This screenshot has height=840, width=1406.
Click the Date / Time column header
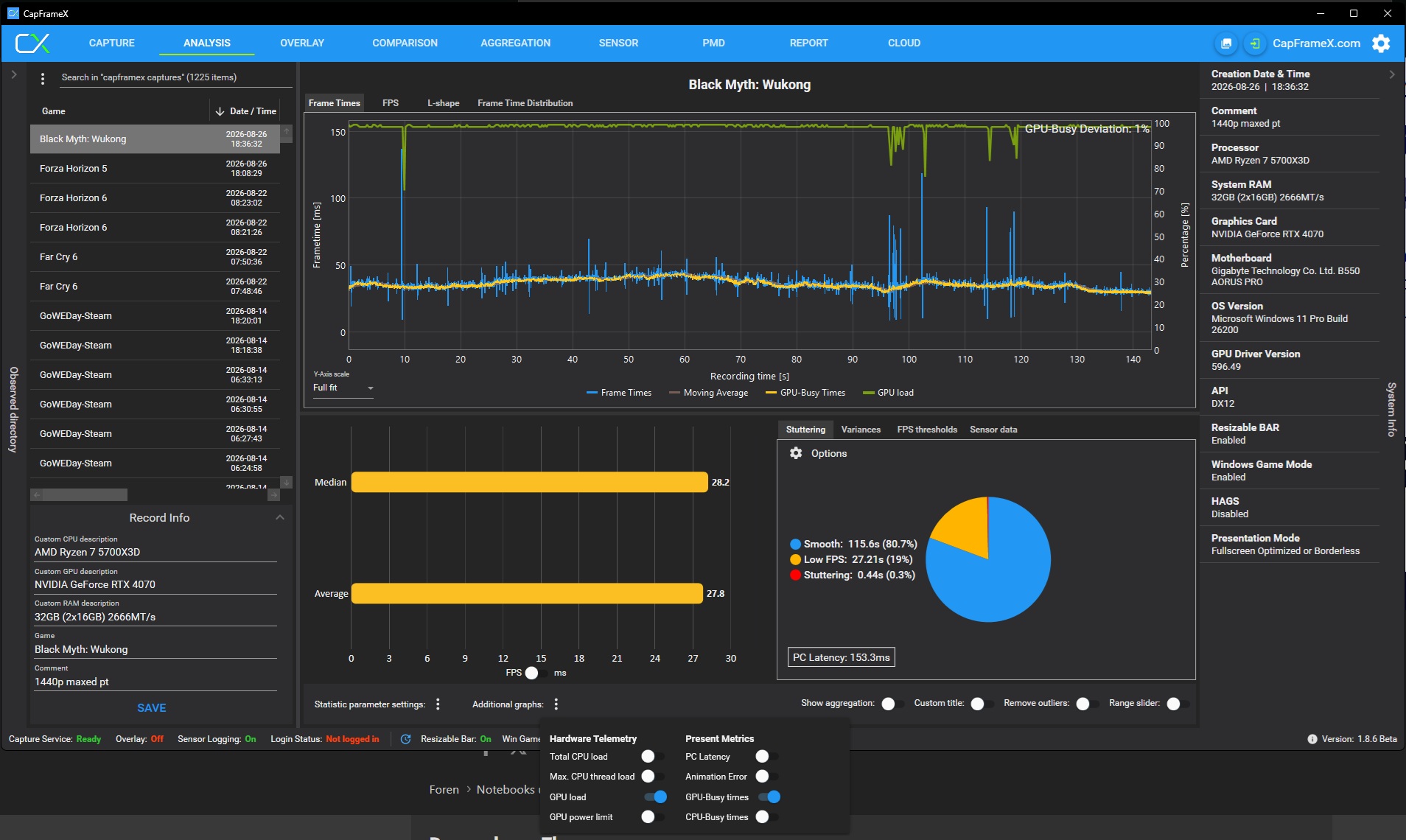253,111
